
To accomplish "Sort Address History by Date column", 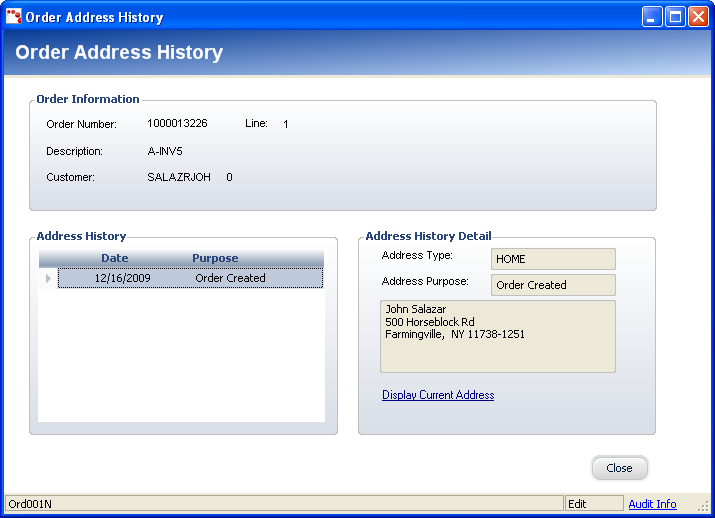I will [115, 258].
